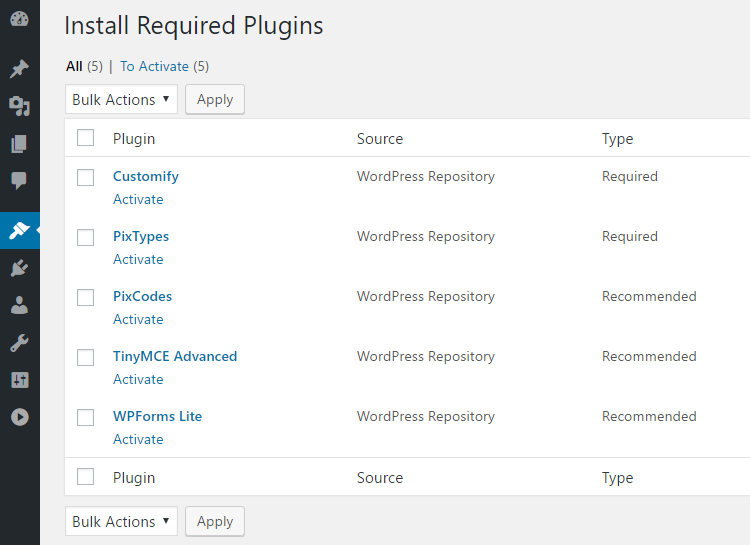Activate the TinyMCE Advanced plugin

138,379
